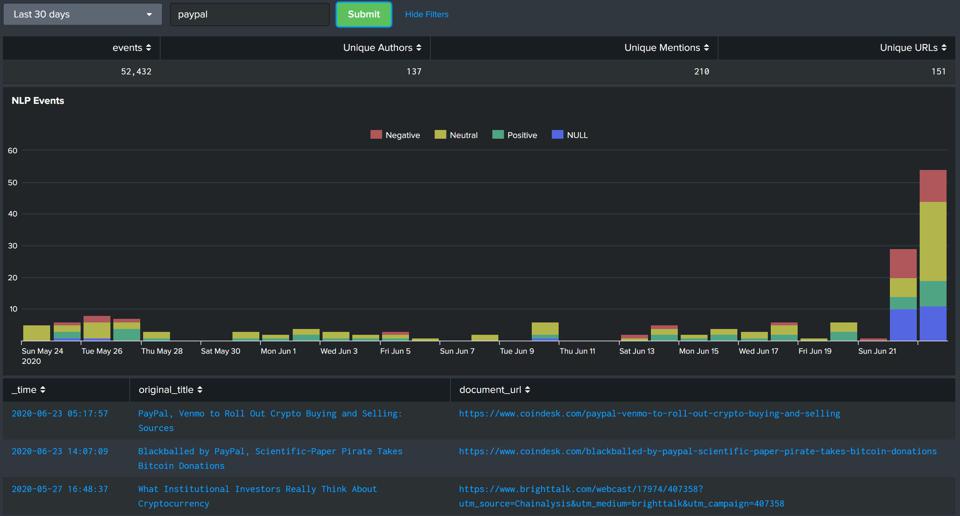Screen dimensions: 960x516
Task: Open the brighttalk webcast URL
Action: pos(621,496)
